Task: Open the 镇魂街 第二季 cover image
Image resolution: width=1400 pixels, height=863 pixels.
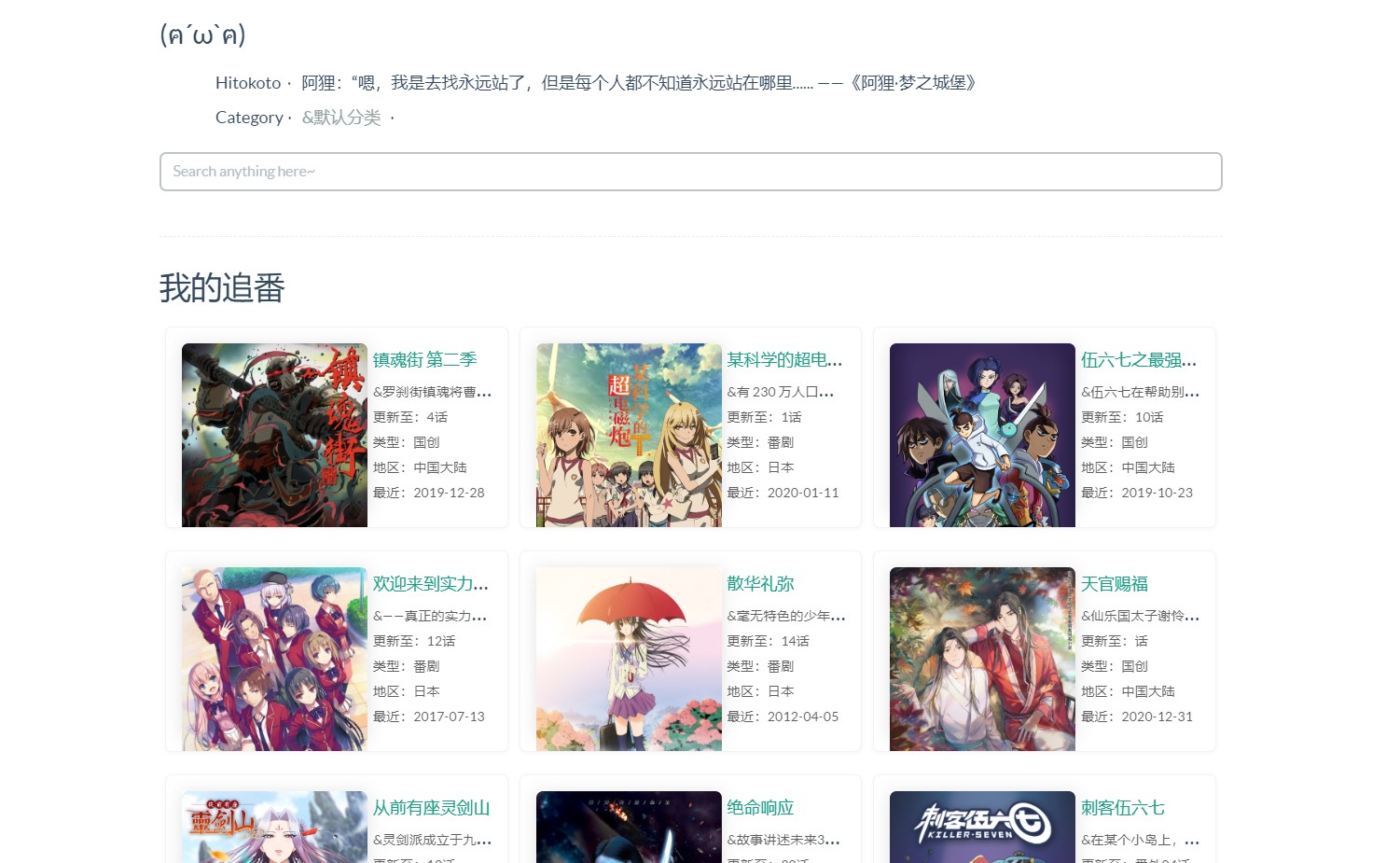Action: pyautogui.click(x=274, y=435)
